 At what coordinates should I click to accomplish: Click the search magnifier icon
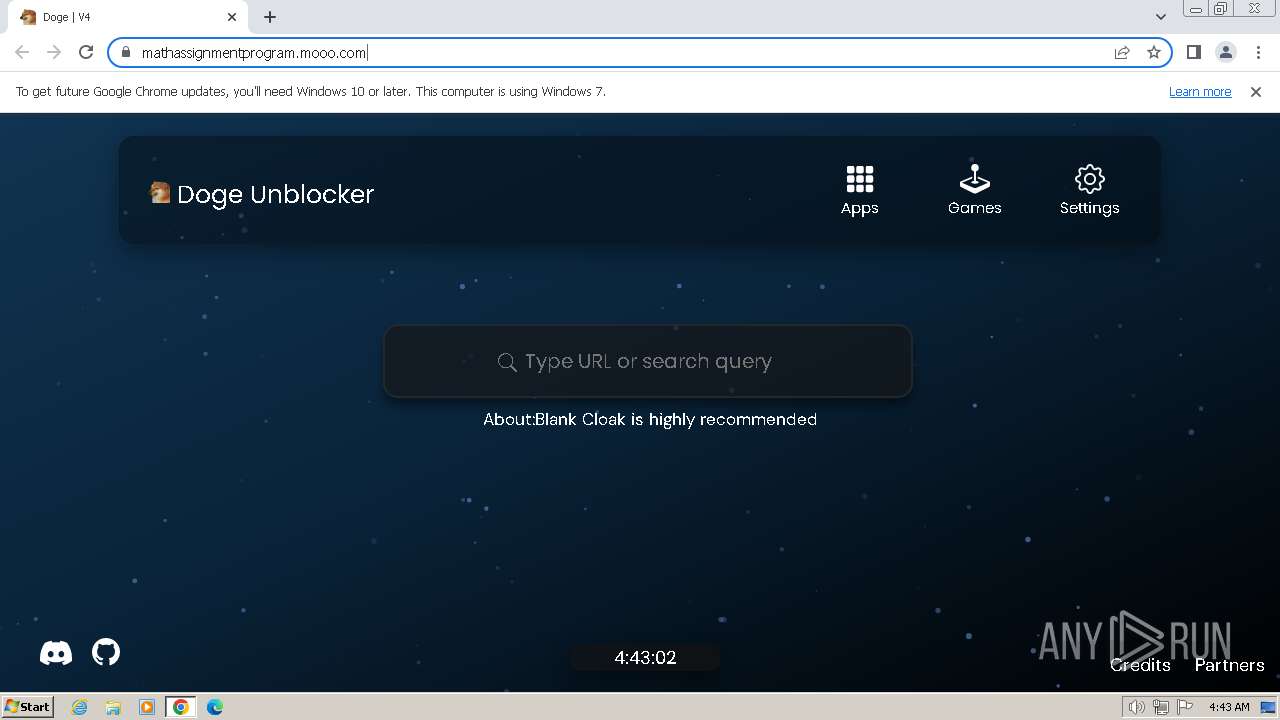pos(507,362)
